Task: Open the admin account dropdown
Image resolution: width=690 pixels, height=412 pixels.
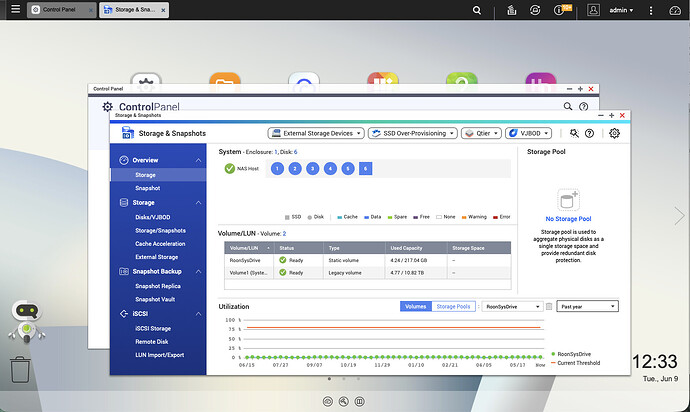Action: 621,10
